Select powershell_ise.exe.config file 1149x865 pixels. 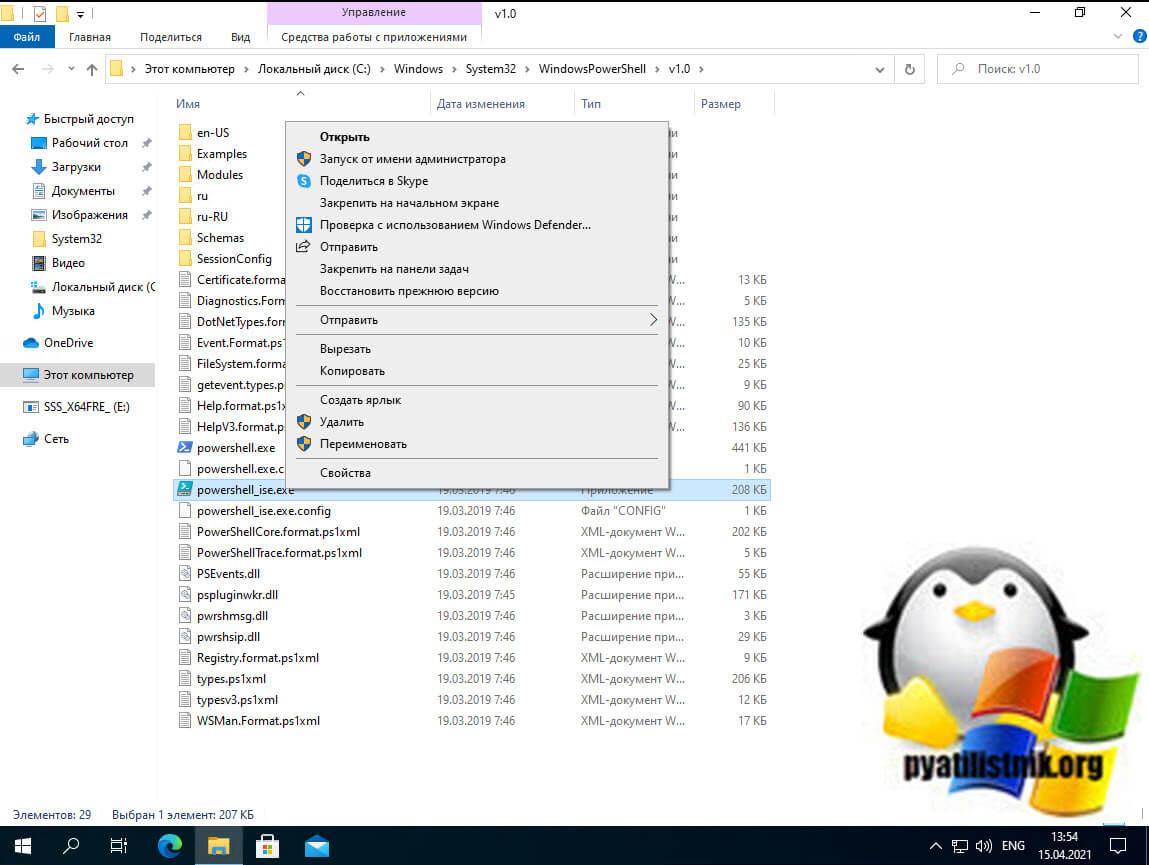pyautogui.click(x=263, y=511)
